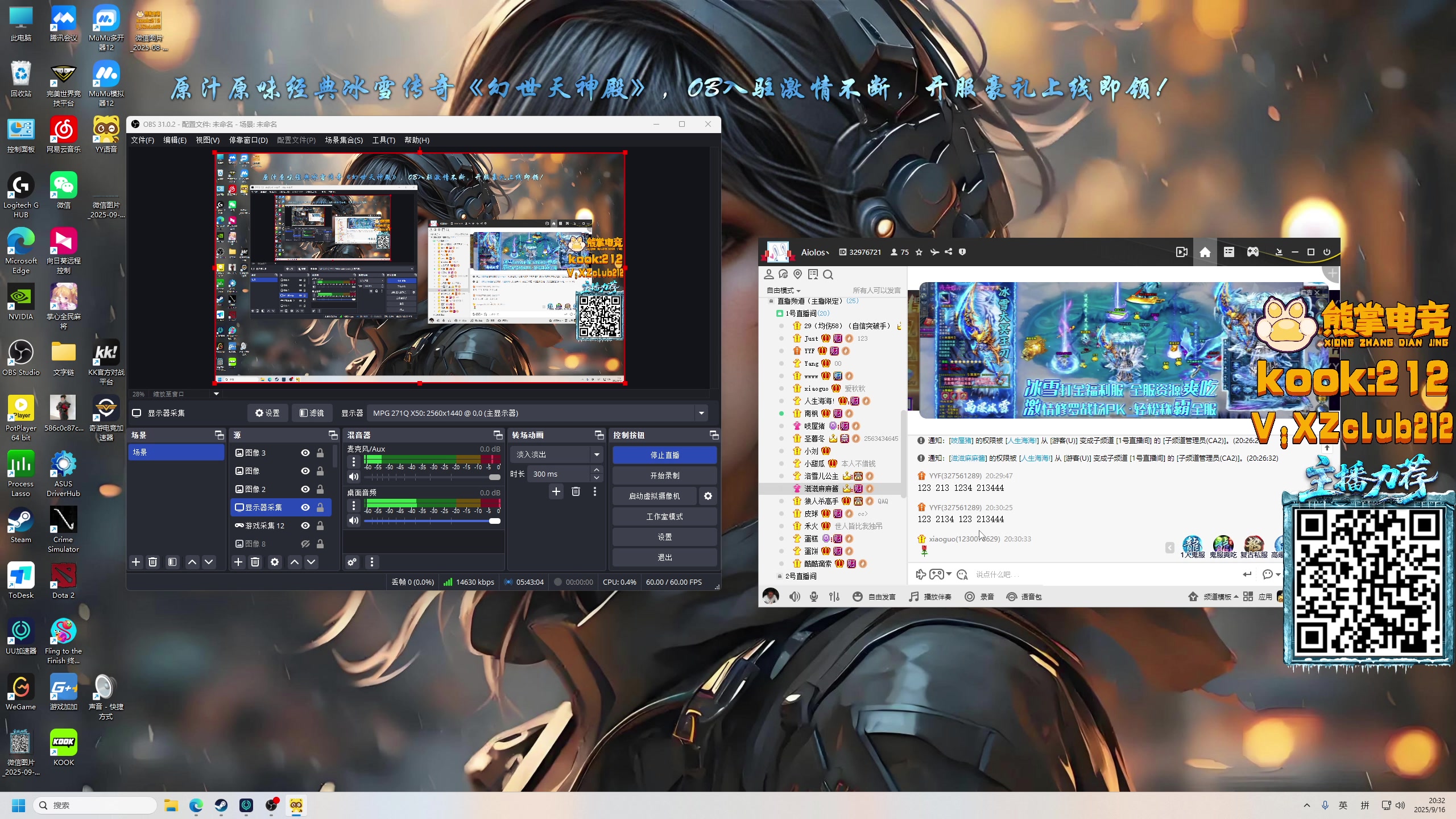Open preview zoom 缩放至窗口 dropdown arrow
The image size is (1456, 819).
tap(216, 394)
